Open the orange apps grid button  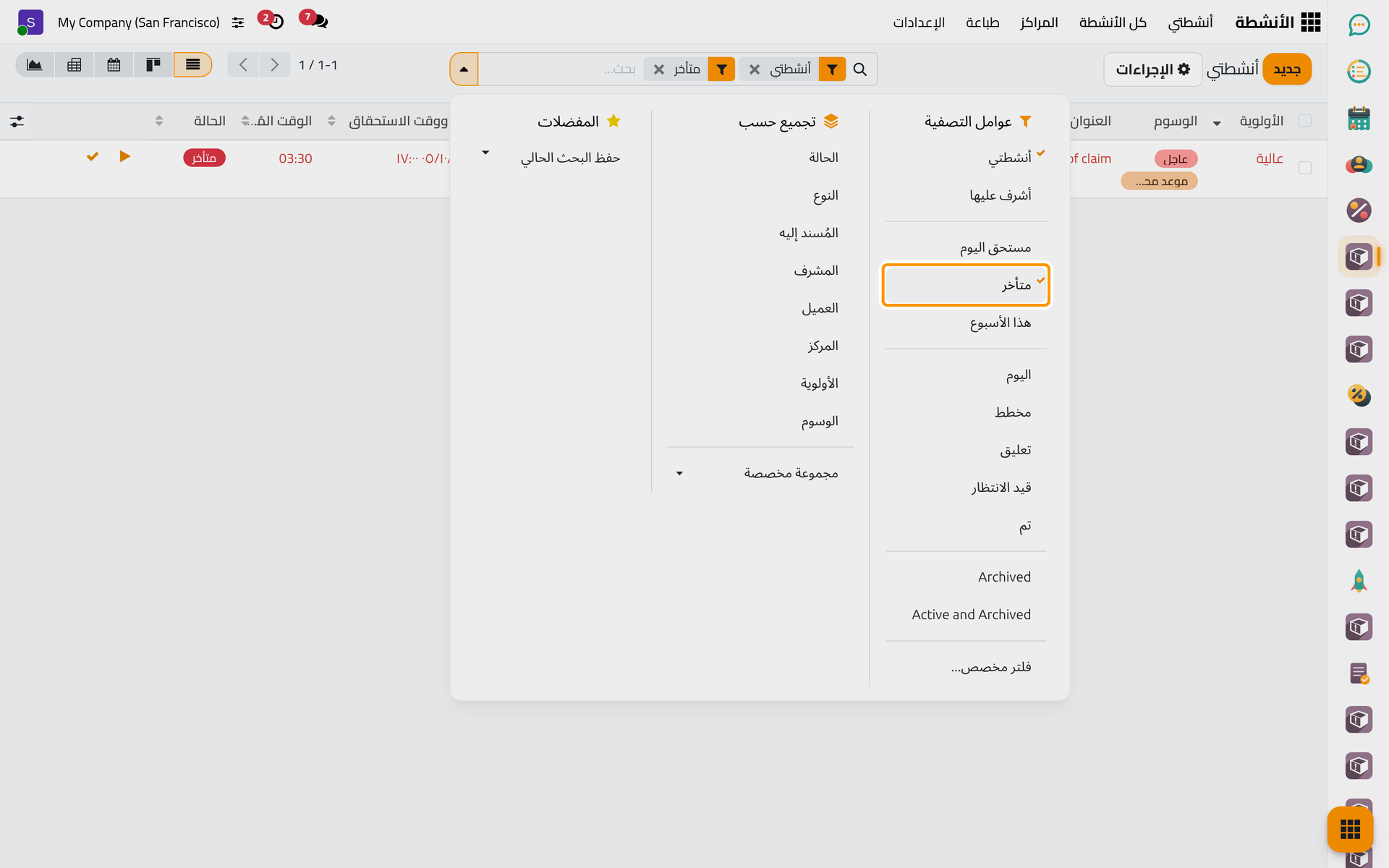click(x=1350, y=829)
